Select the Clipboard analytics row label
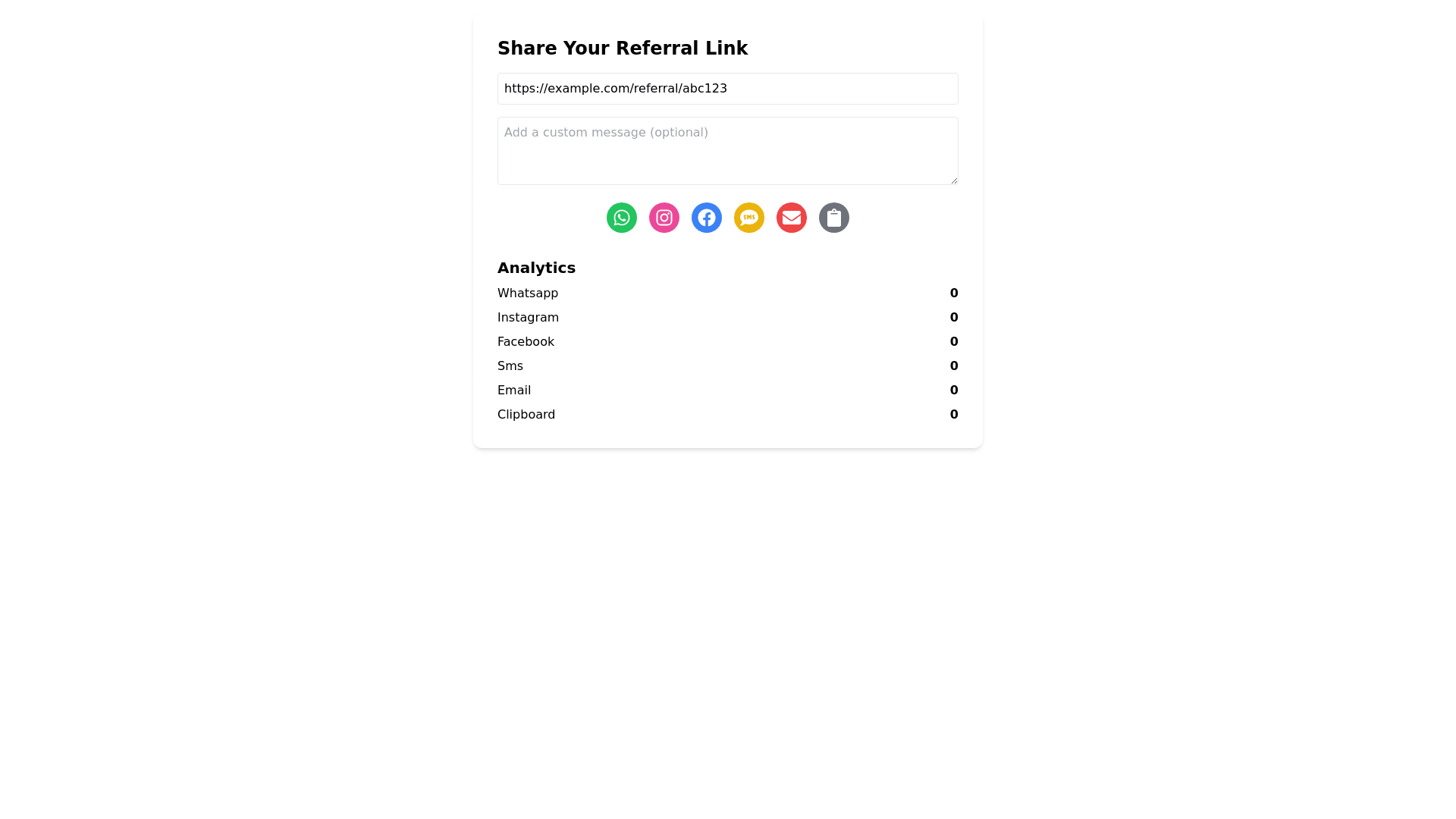1456x819 pixels. [x=526, y=415]
